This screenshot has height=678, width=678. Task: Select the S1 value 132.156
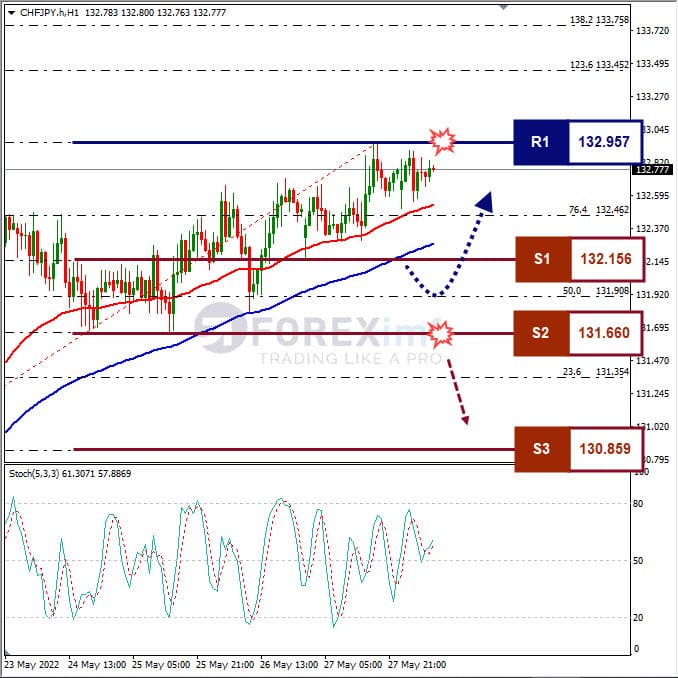pyautogui.click(x=606, y=259)
